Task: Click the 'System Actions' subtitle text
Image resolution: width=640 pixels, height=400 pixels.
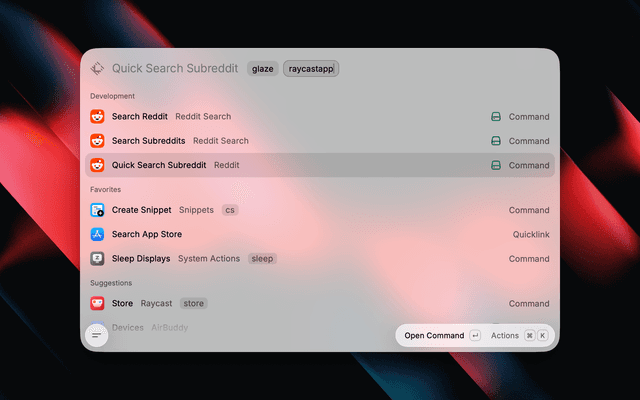Action: pos(209,258)
